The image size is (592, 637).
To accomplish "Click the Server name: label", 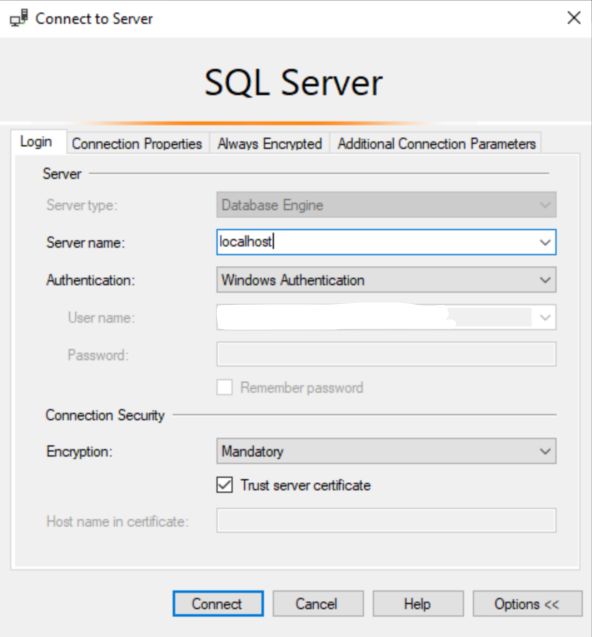I will [x=86, y=243].
